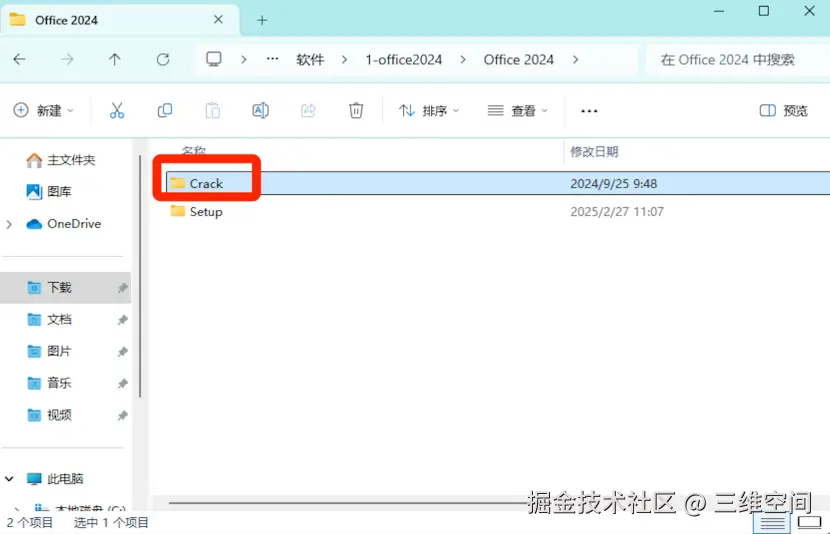830x534 pixels.
Task: Click the Crack date 2024/9/25 9:48
Action: coord(614,184)
